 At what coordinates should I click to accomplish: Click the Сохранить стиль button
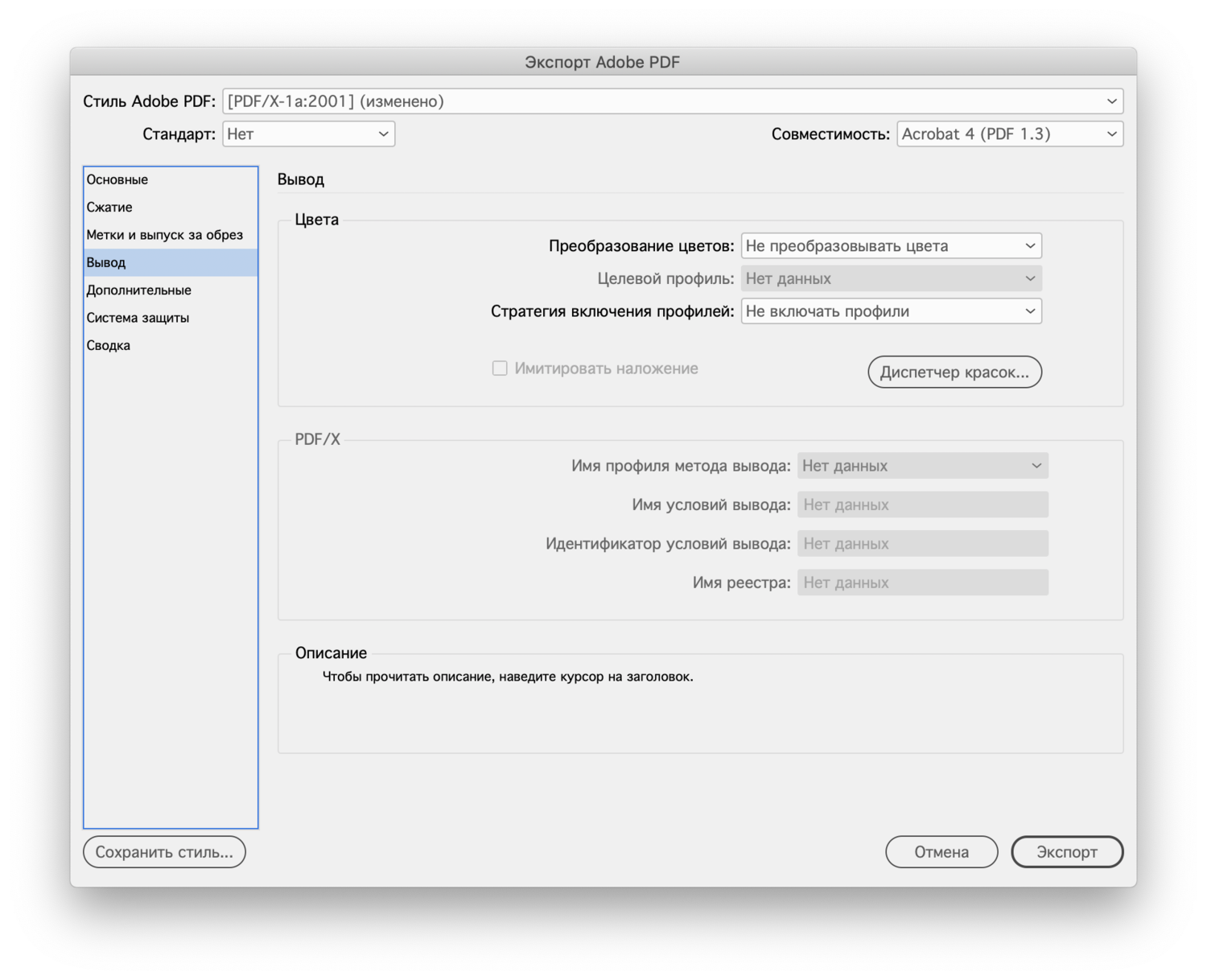164,852
